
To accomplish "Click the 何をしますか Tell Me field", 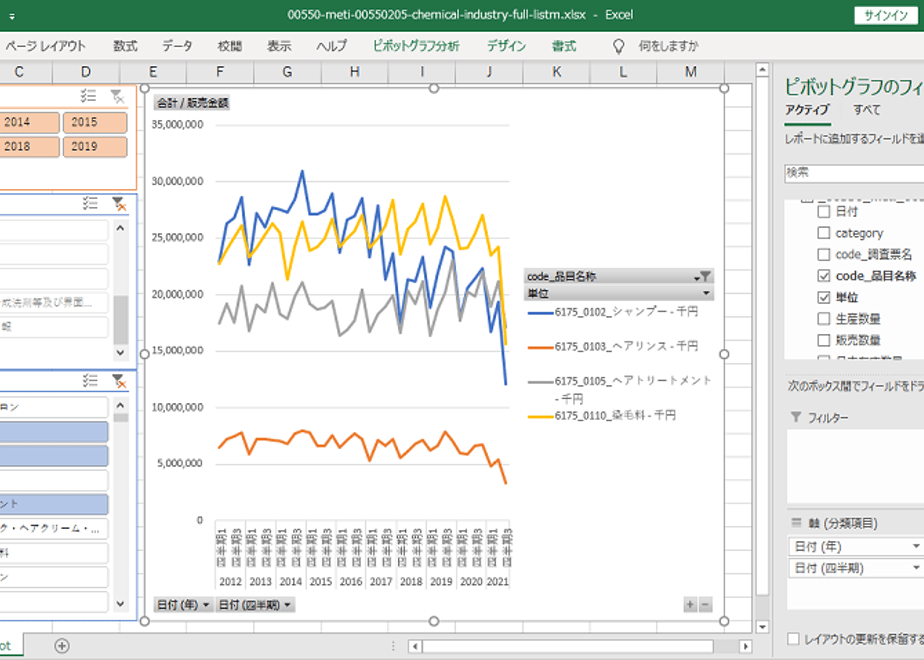I will [x=668, y=46].
